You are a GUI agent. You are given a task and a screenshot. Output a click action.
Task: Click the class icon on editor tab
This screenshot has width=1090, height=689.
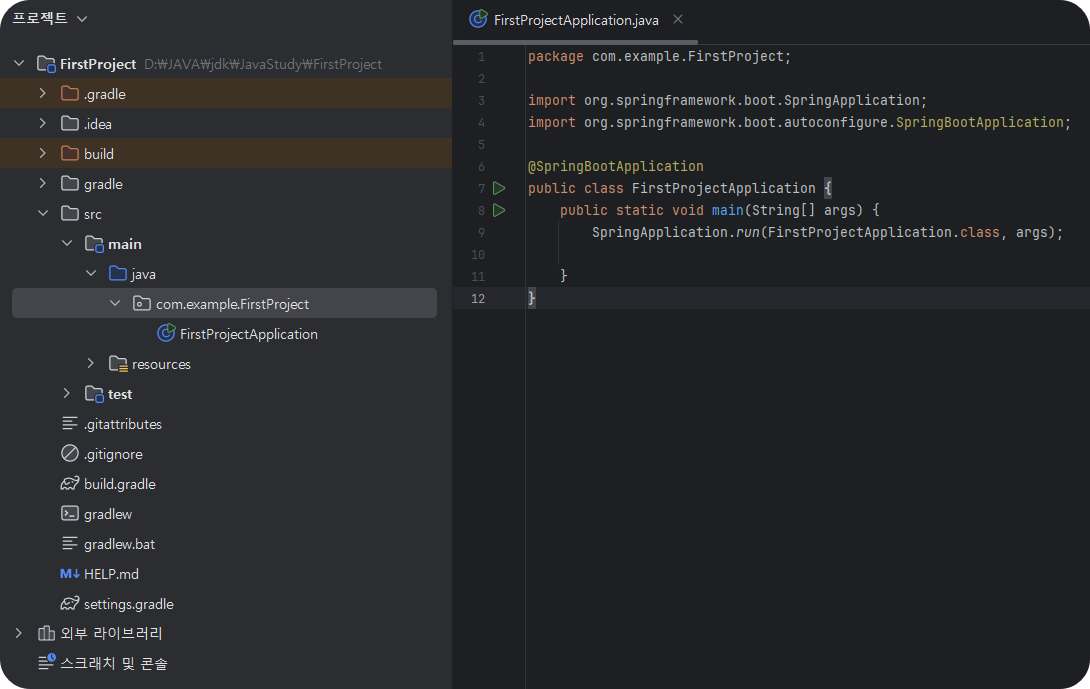pos(478,19)
